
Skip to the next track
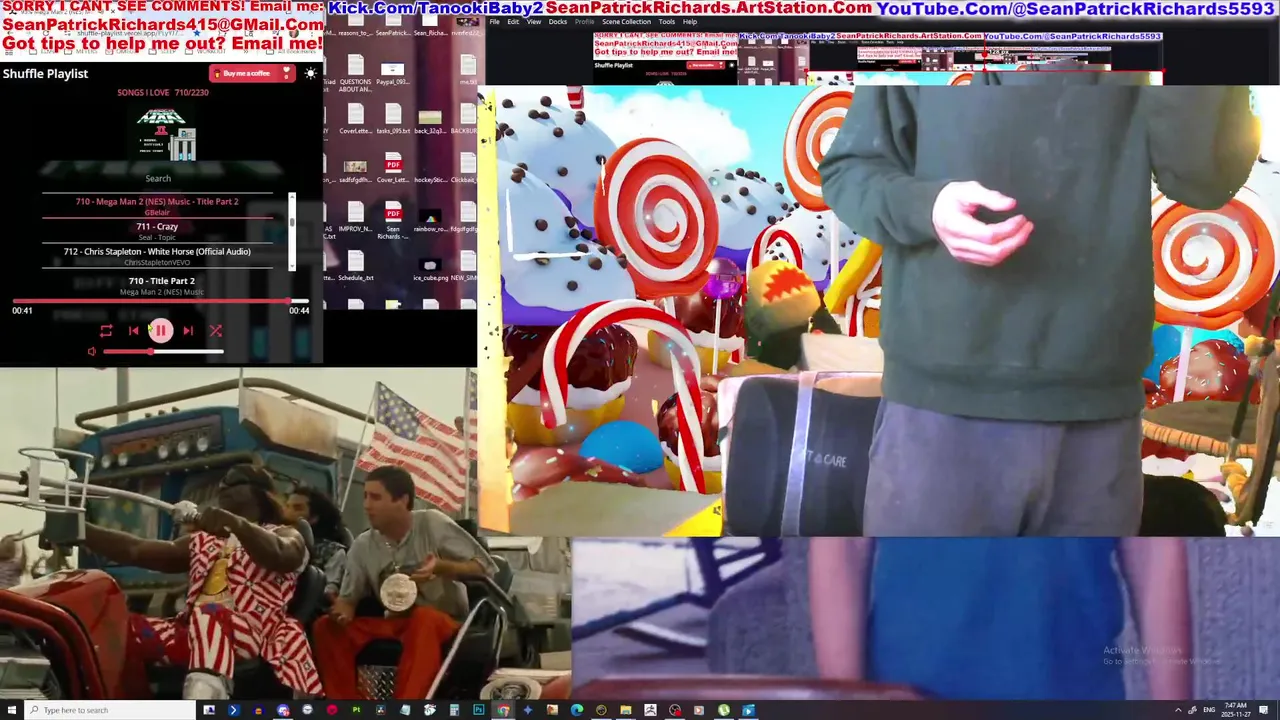(188, 331)
